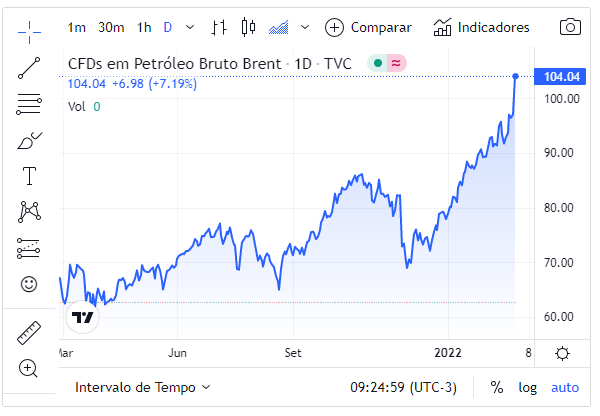This screenshot has width=600, height=416.
Task: Choose the brush drawing tool
Action: [29, 141]
